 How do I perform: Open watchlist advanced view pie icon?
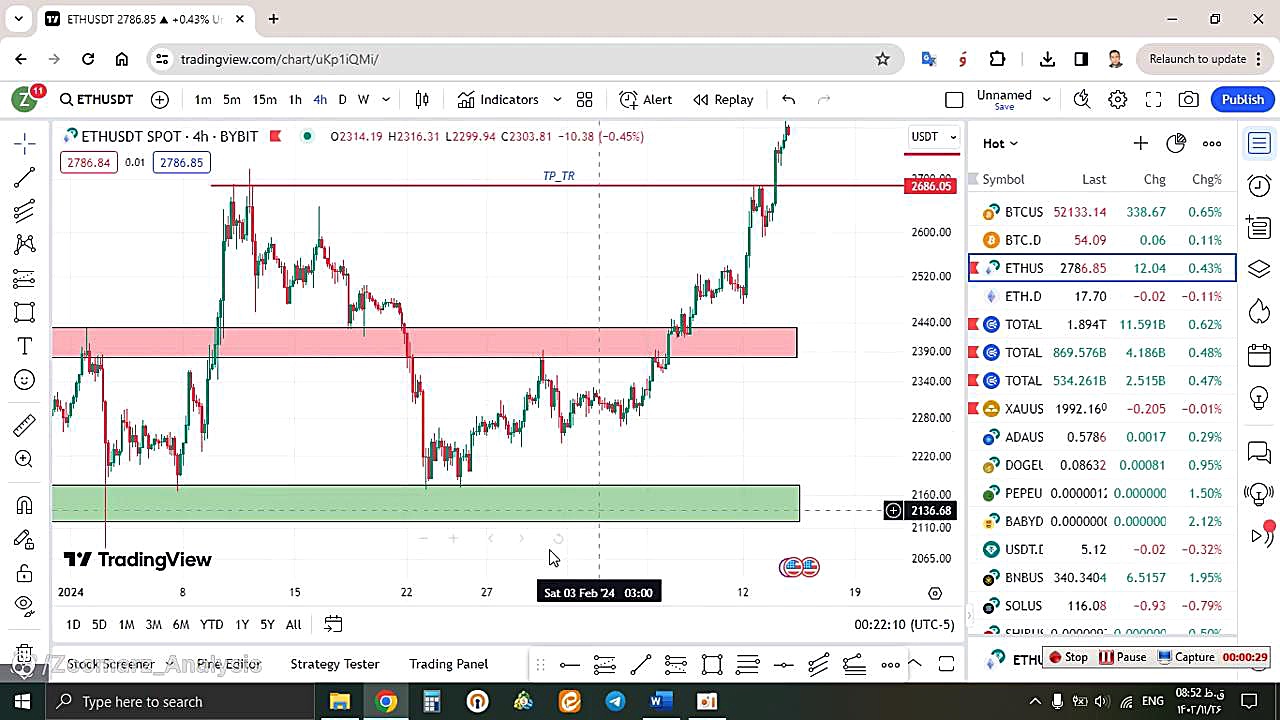(x=1176, y=143)
